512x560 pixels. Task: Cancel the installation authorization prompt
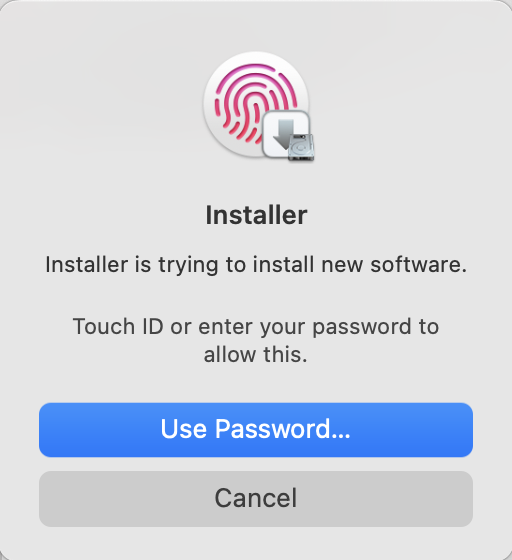[x=256, y=499]
